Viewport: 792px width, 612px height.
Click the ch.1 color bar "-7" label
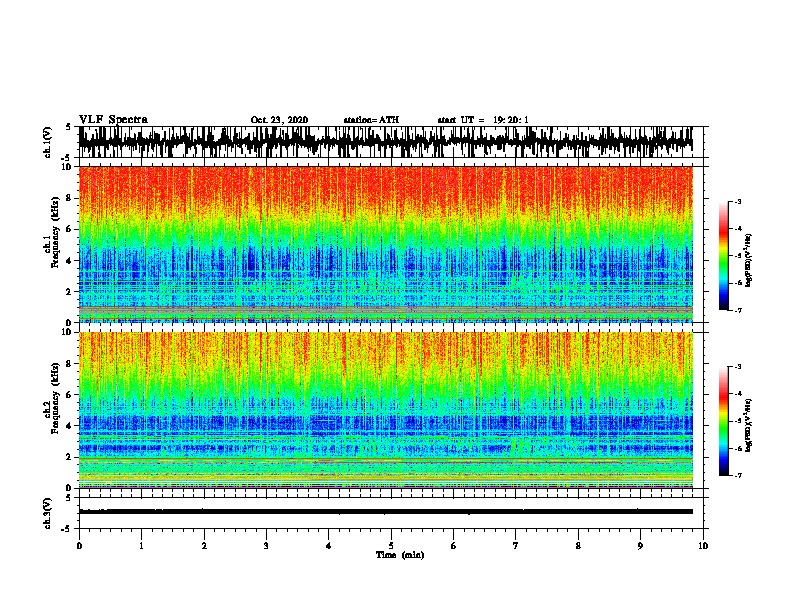[737, 310]
